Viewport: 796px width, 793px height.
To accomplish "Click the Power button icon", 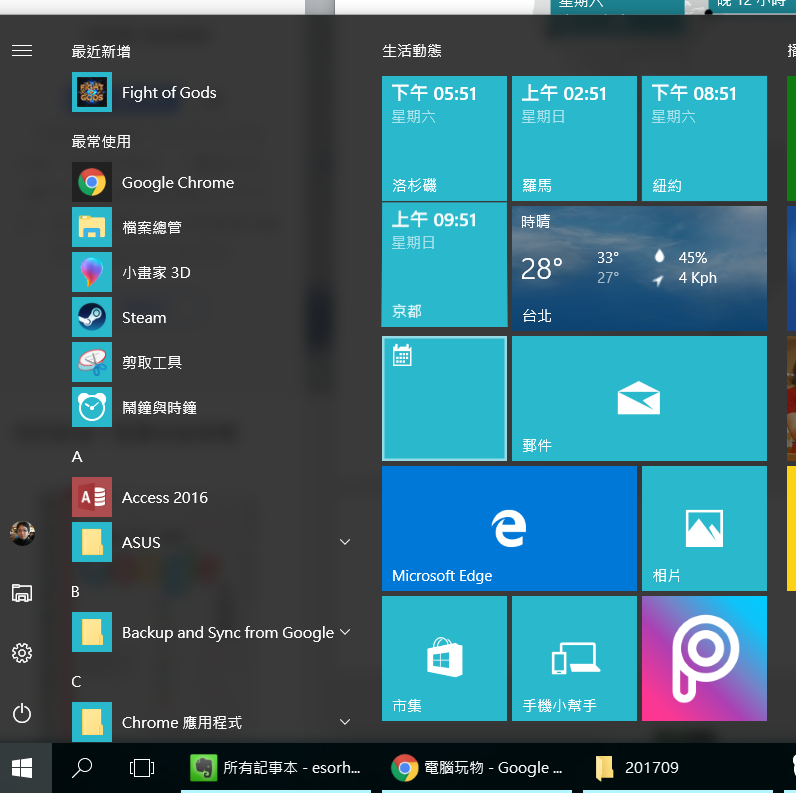I will coord(22,713).
